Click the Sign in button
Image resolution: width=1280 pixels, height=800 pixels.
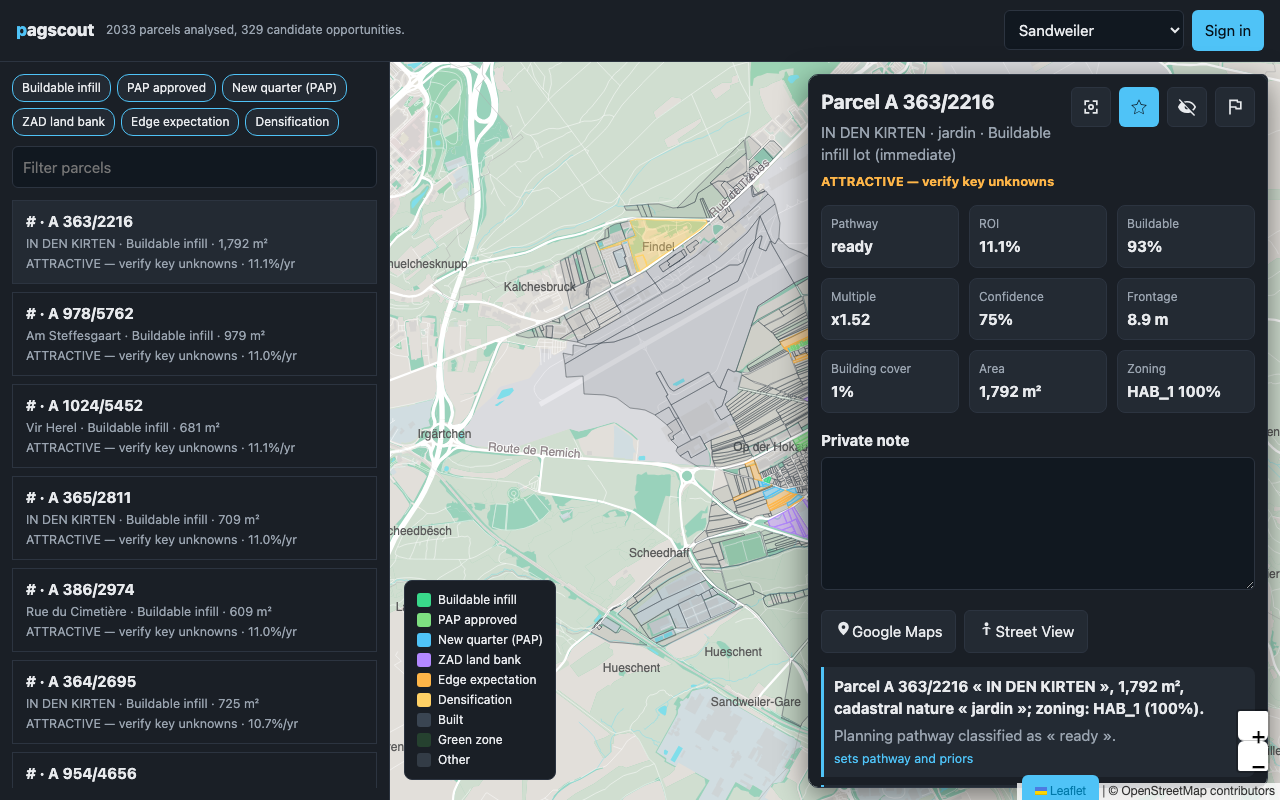pyautogui.click(x=1228, y=30)
